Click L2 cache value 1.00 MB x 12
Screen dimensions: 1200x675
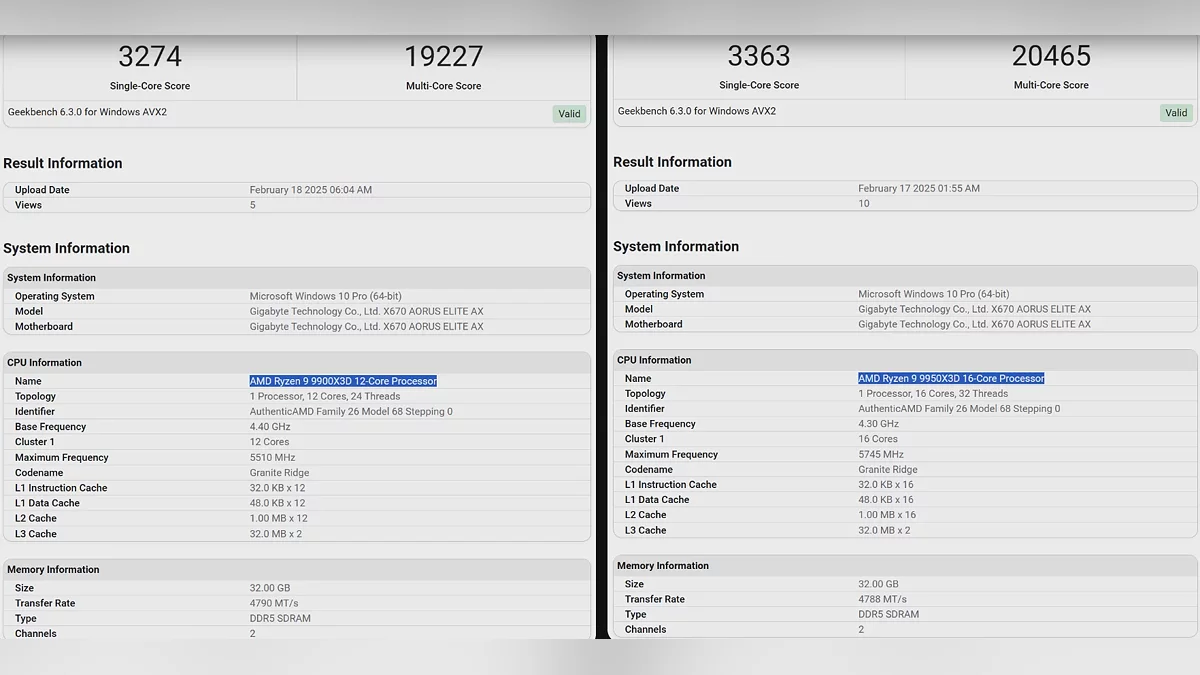pos(278,518)
